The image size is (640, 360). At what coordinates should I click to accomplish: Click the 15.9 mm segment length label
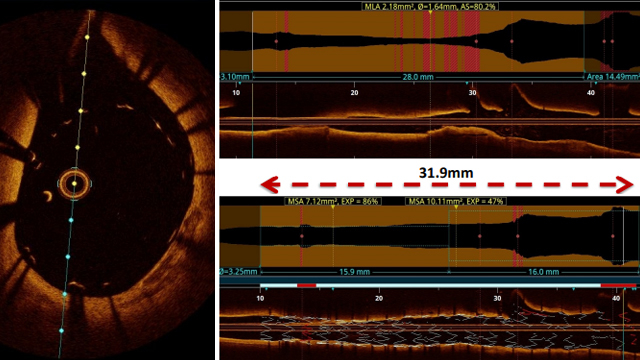(354, 272)
